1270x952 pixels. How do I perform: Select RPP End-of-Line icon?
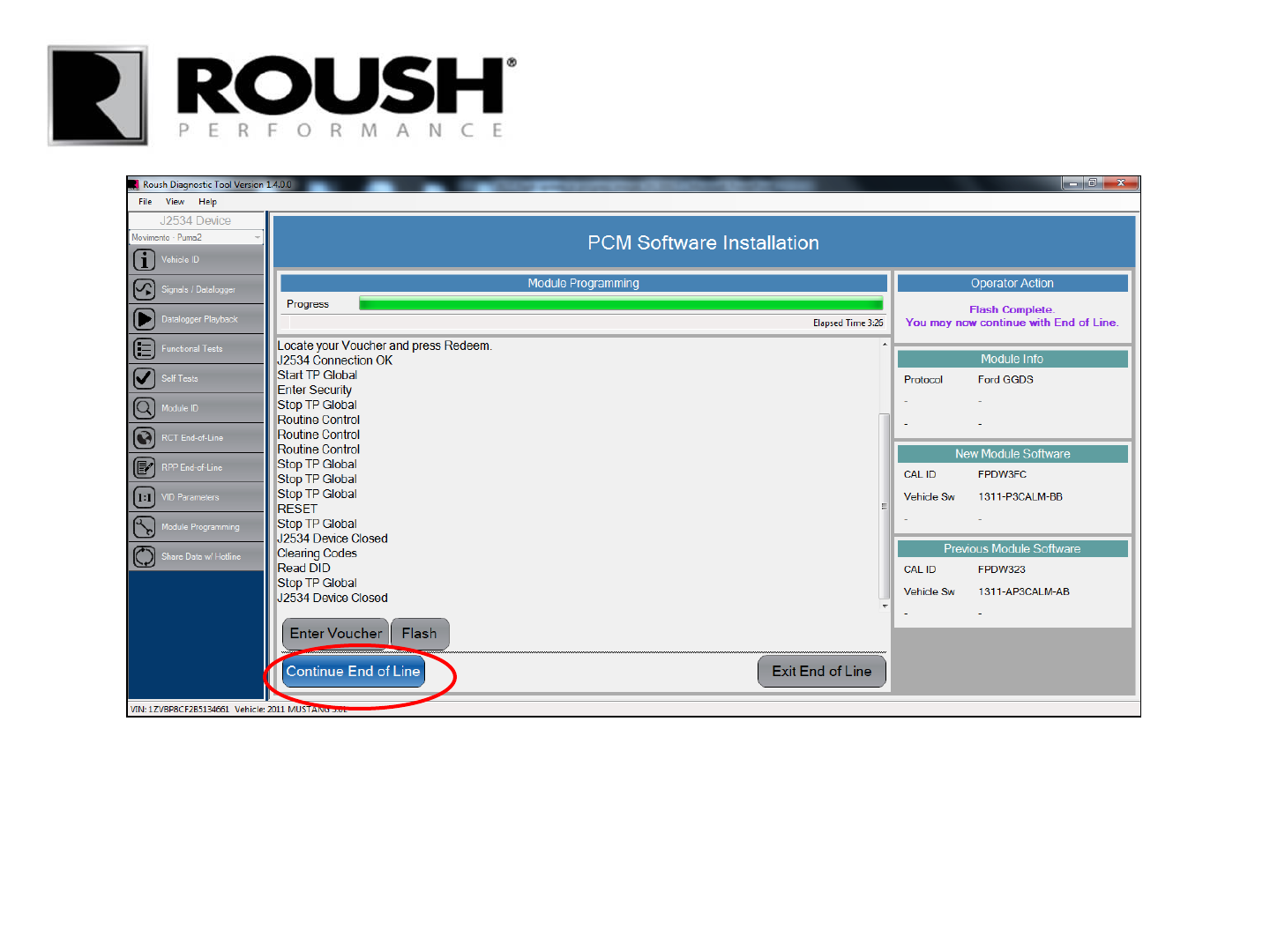144,467
